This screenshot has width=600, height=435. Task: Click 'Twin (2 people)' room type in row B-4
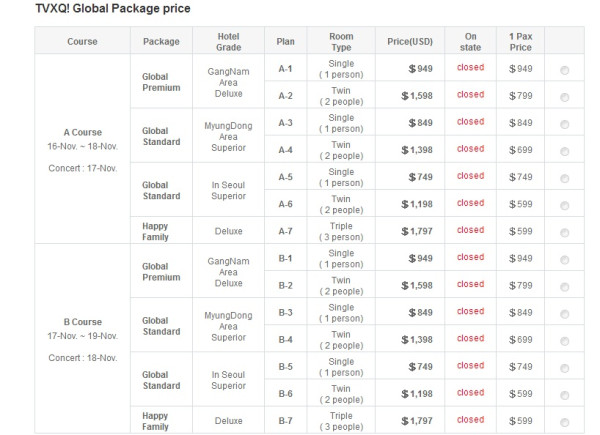(x=341, y=340)
